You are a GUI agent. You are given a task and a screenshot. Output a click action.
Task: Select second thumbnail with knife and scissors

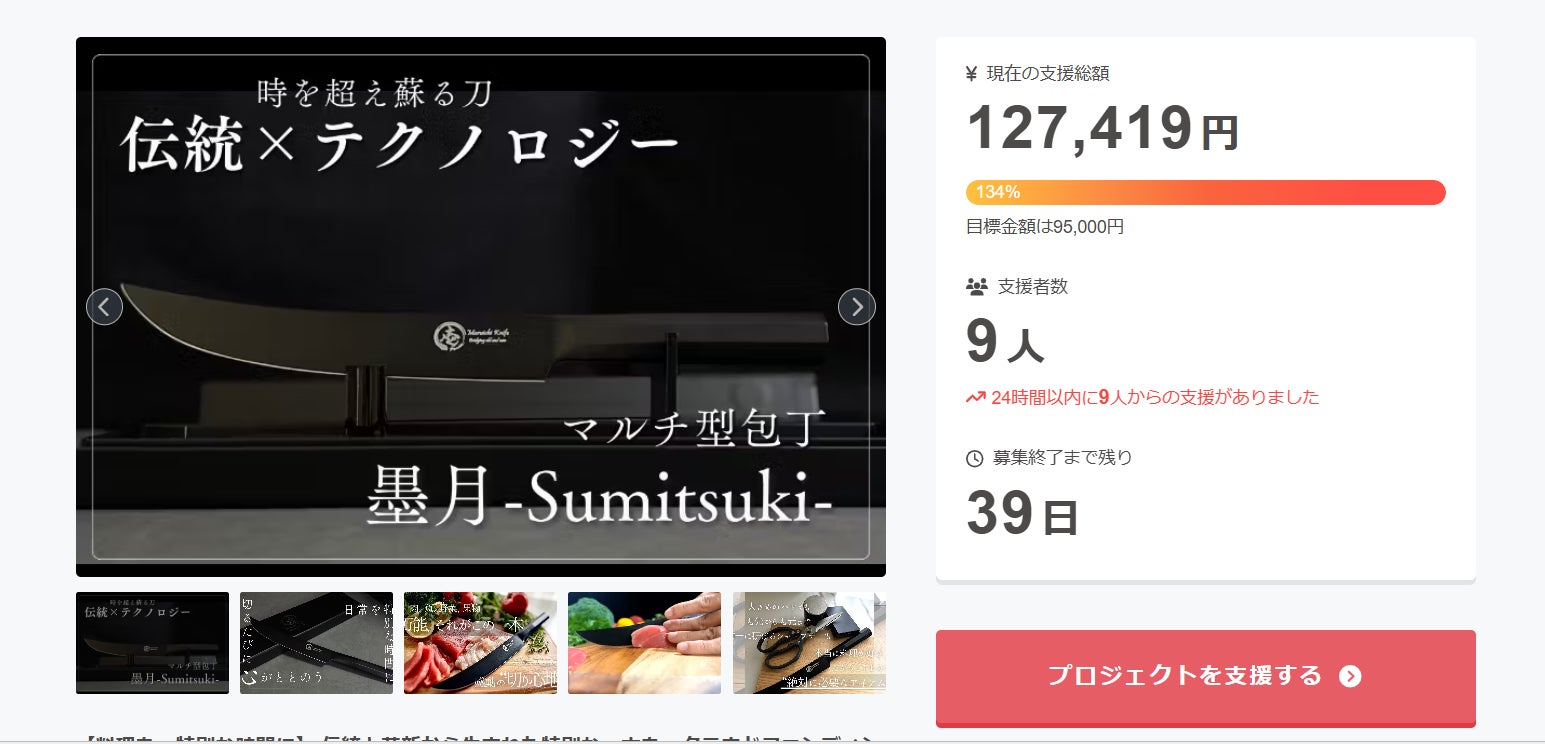click(x=316, y=643)
